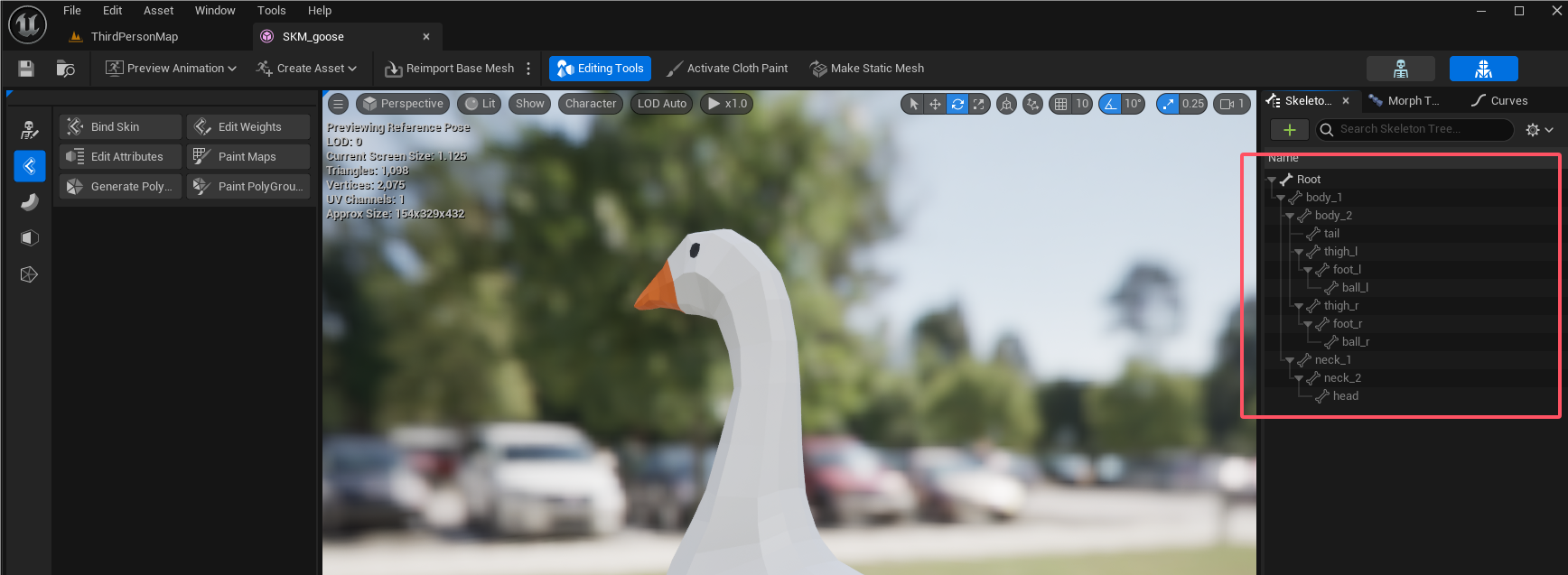
Task: Open the polygon wireframe sidebar icon
Action: (x=29, y=274)
